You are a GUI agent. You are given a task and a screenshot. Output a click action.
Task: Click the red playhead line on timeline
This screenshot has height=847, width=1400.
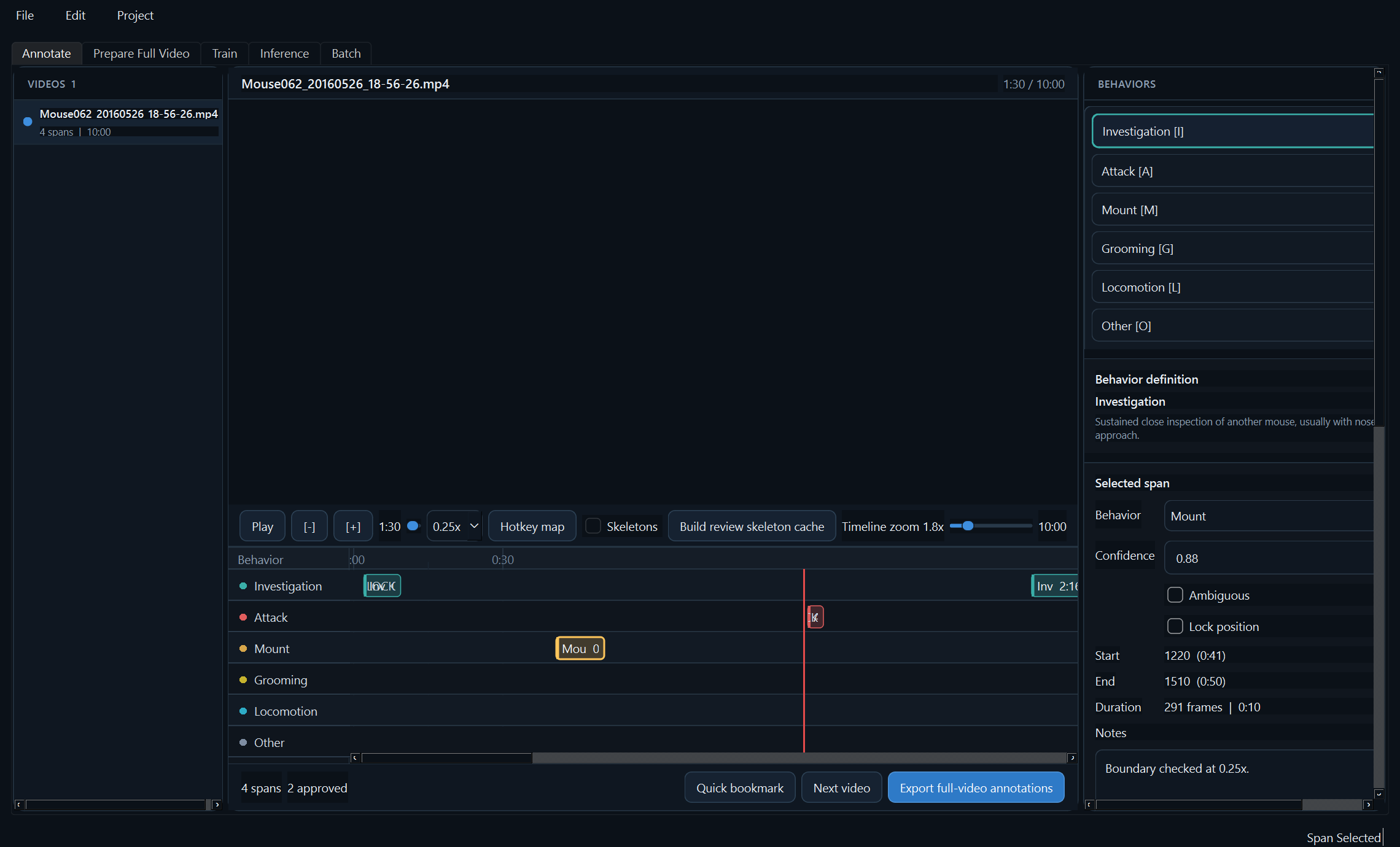804,660
